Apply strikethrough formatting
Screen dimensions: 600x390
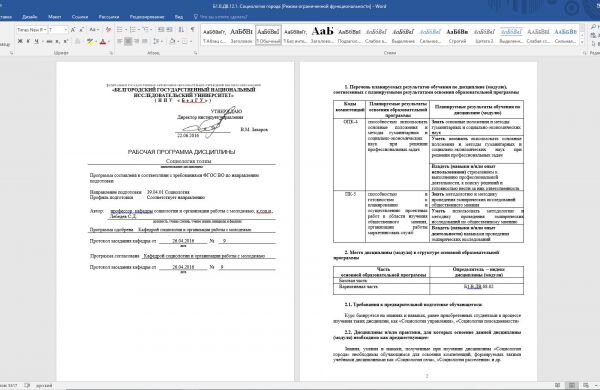pyautogui.click(x=49, y=41)
